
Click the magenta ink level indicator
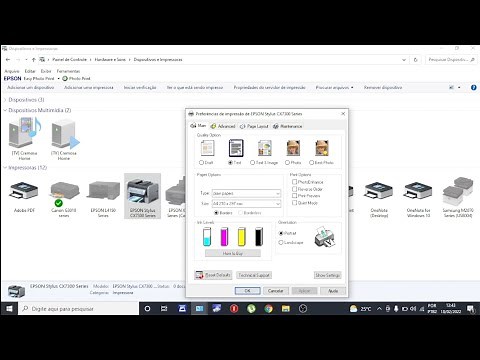click(x=224, y=236)
